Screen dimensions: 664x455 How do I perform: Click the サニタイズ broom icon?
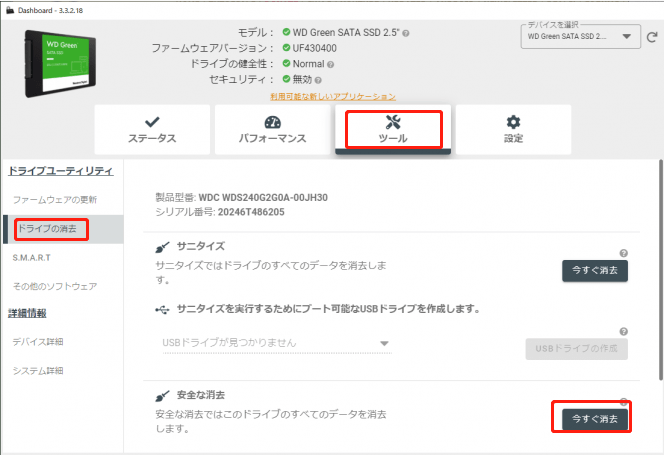162,247
